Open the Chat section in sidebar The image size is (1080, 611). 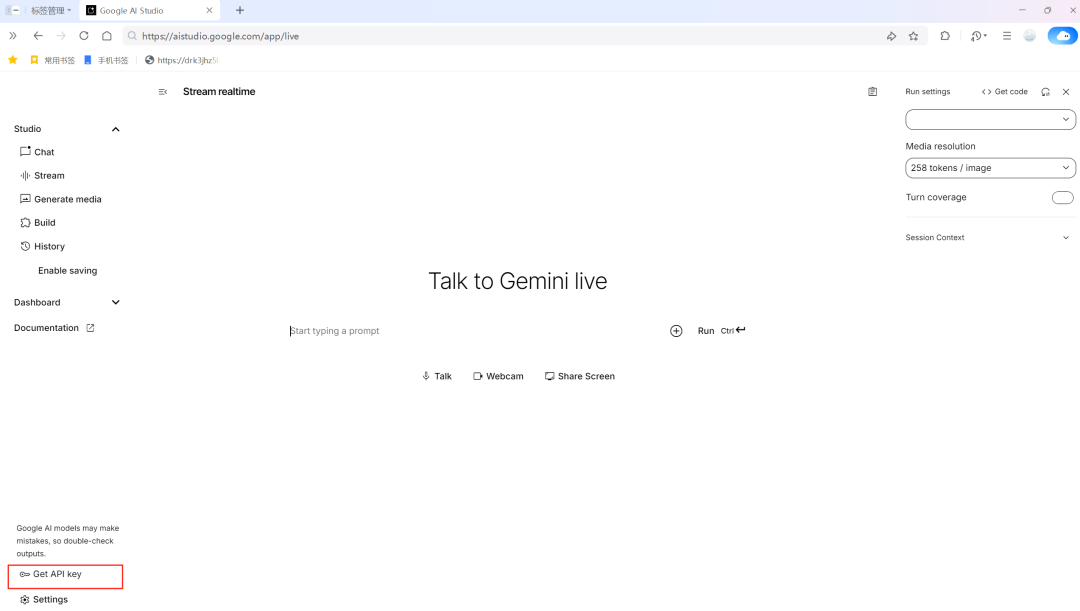point(37,152)
